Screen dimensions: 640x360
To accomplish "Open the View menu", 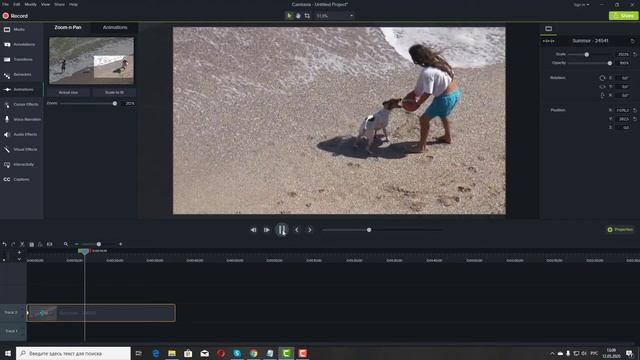I will 45,4.
